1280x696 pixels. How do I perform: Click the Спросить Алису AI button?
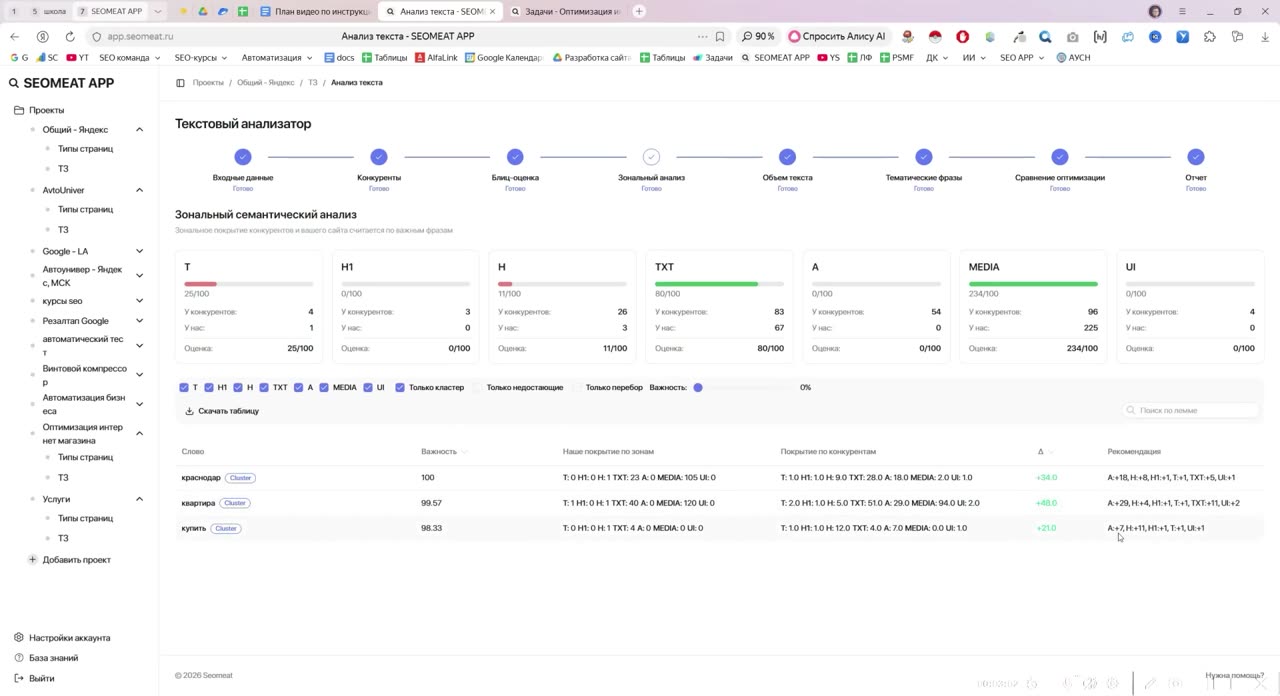pyautogui.click(x=837, y=36)
